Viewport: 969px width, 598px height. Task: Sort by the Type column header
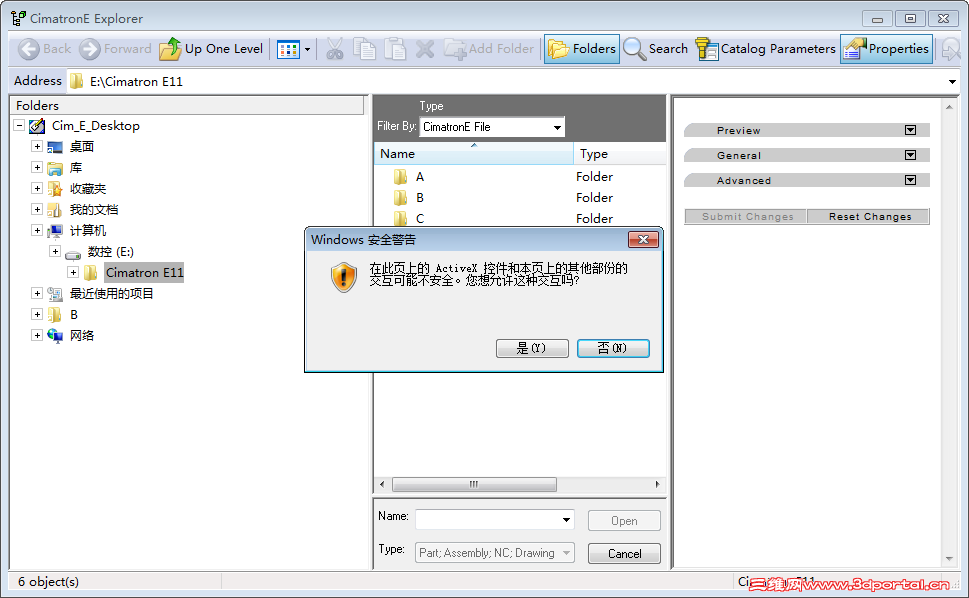tap(620, 154)
